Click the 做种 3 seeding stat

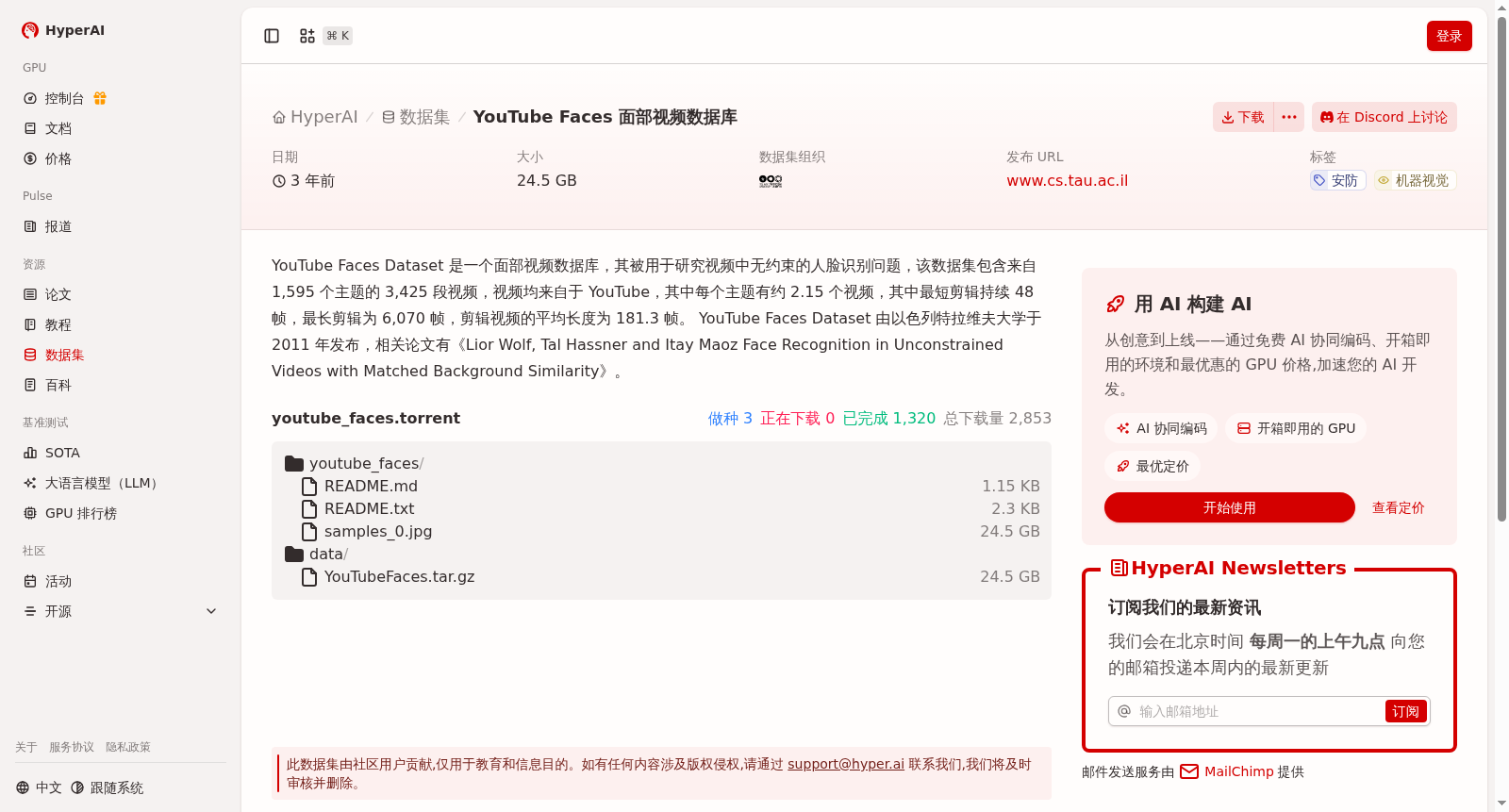click(x=730, y=418)
